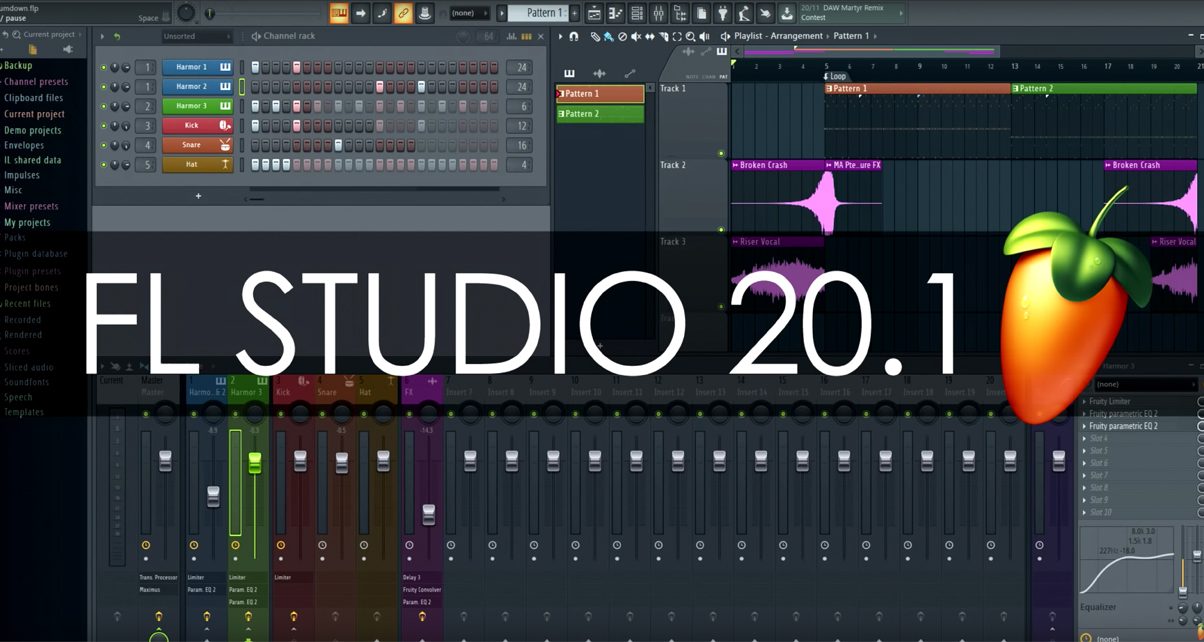Mute the Harmor 1 channel LED
1204x642 pixels.
(x=103, y=68)
